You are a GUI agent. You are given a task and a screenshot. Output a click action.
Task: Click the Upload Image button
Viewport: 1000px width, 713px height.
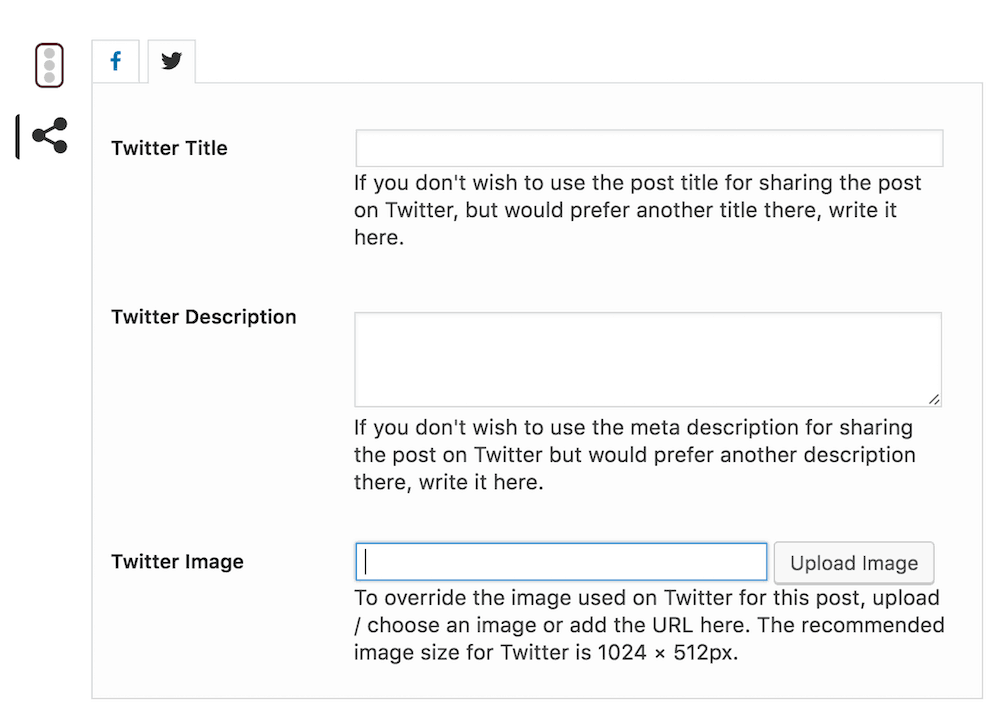pyautogui.click(x=853, y=562)
